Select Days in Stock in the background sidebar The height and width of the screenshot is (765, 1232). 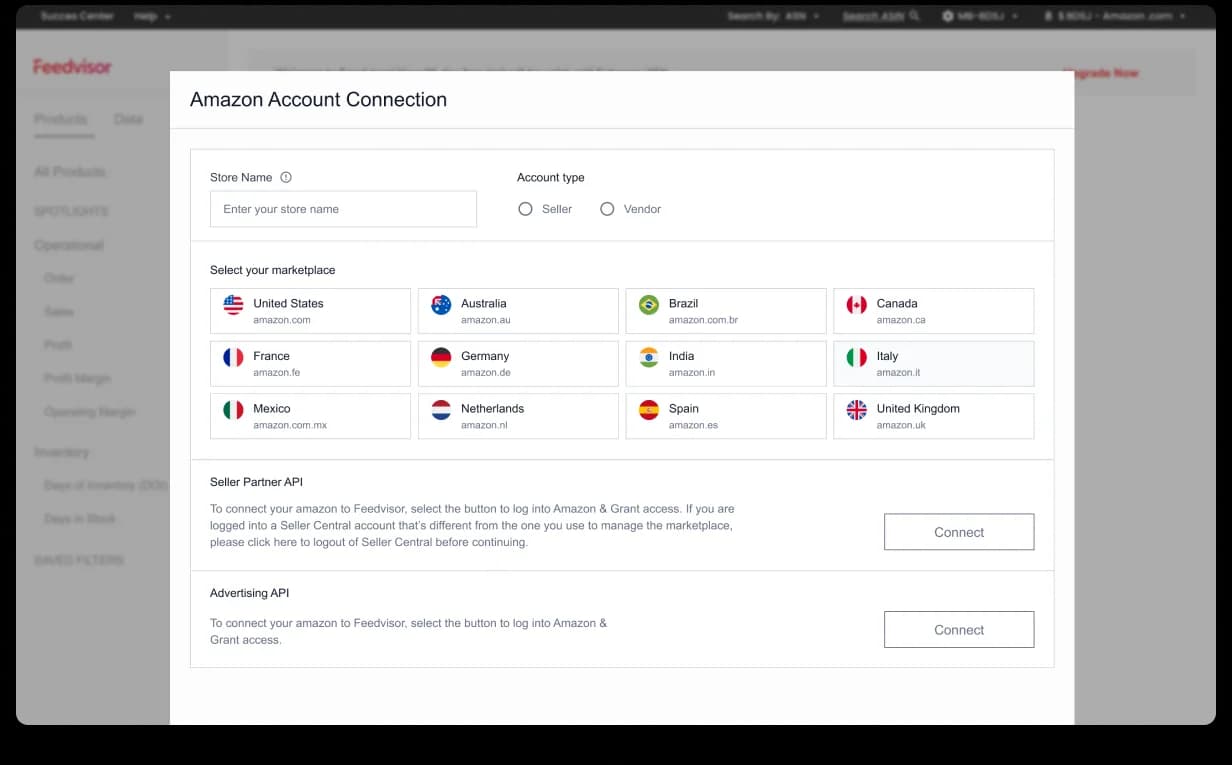(x=80, y=519)
